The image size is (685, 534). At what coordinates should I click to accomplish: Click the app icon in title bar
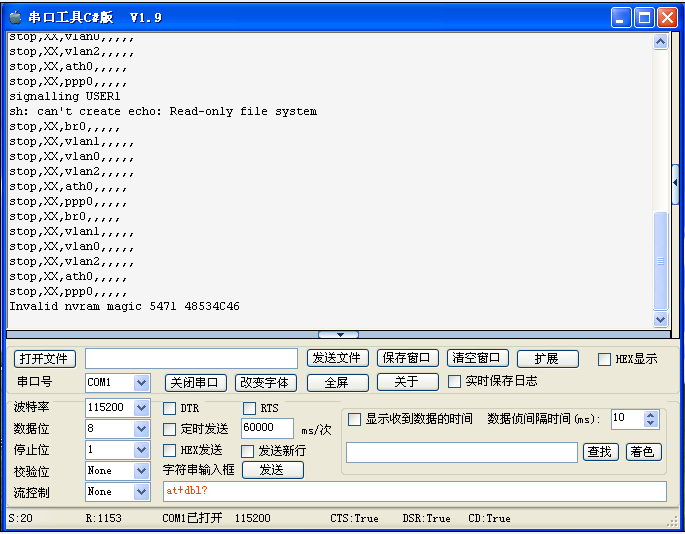[x=15, y=17]
